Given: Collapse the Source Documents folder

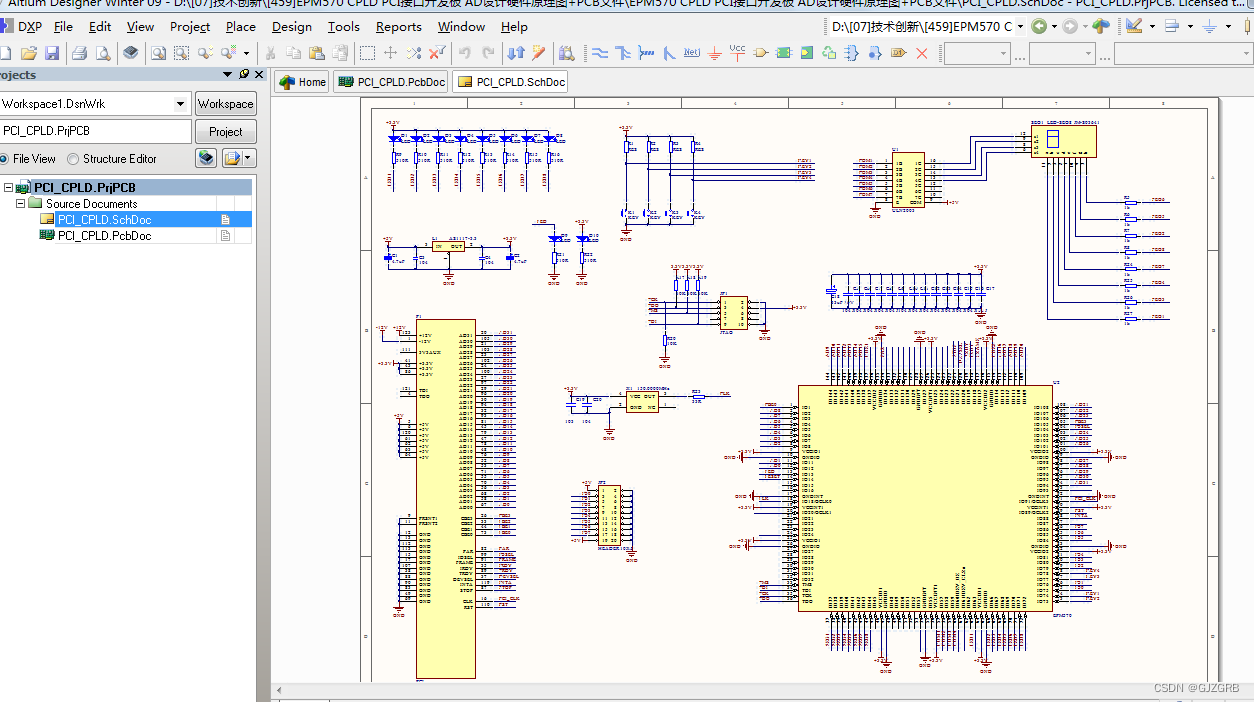Looking at the screenshot, I should point(21,203).
